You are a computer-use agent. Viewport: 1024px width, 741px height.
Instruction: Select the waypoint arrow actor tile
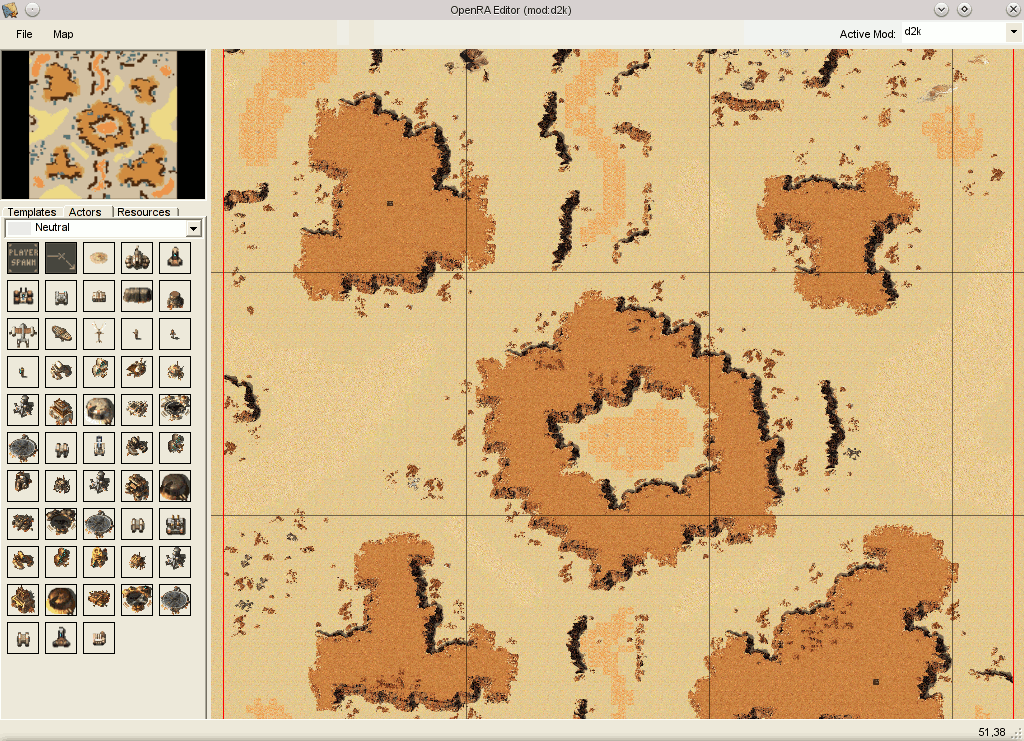tap(61, 258)
